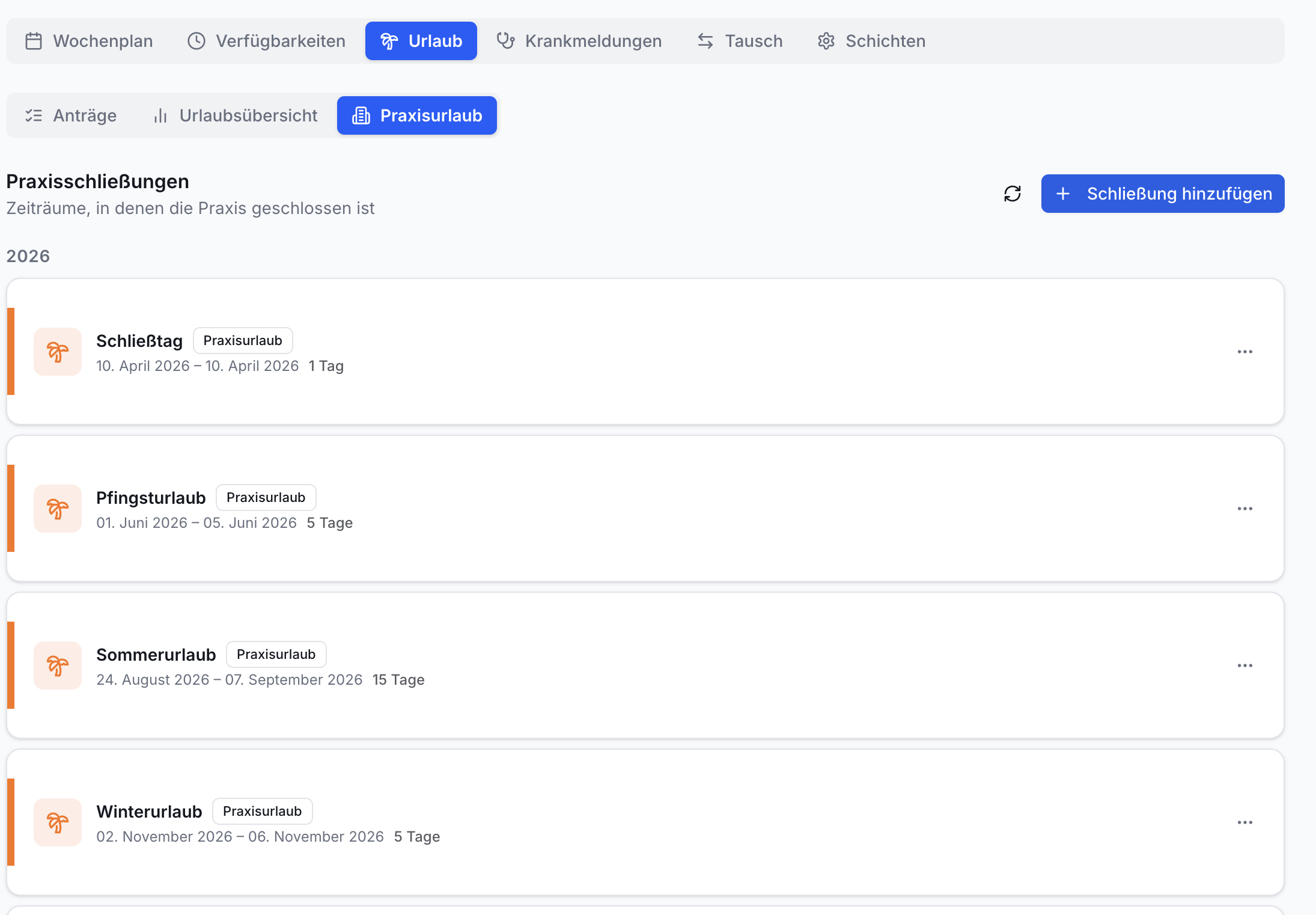Switch to the Verfügbarkeiten tab
Viewport: 1316px width, 915px height.
tap(266, 41)
